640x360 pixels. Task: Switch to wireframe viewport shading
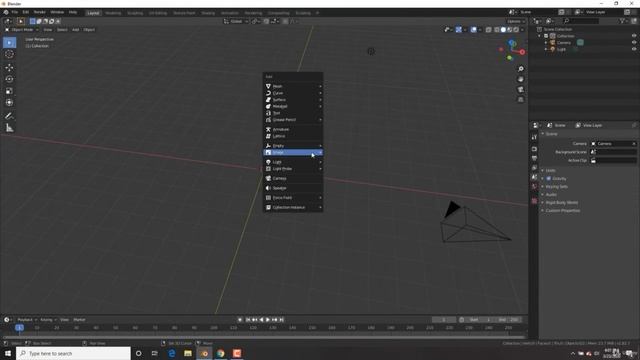point(497,30)
